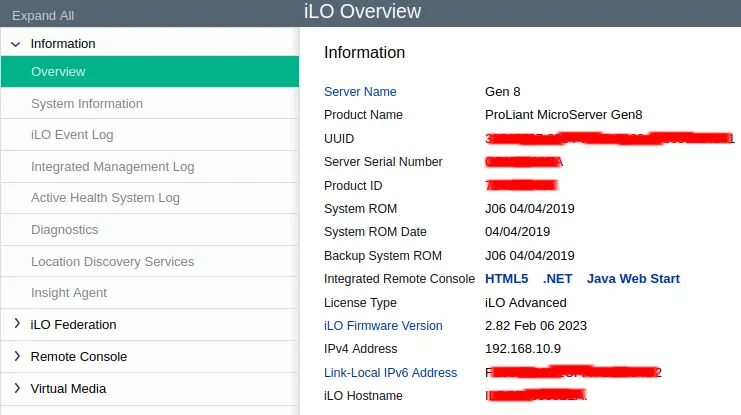741x415 pixels.
Task: Click the 'IPv4 Address' label
Action: (361, 349)
